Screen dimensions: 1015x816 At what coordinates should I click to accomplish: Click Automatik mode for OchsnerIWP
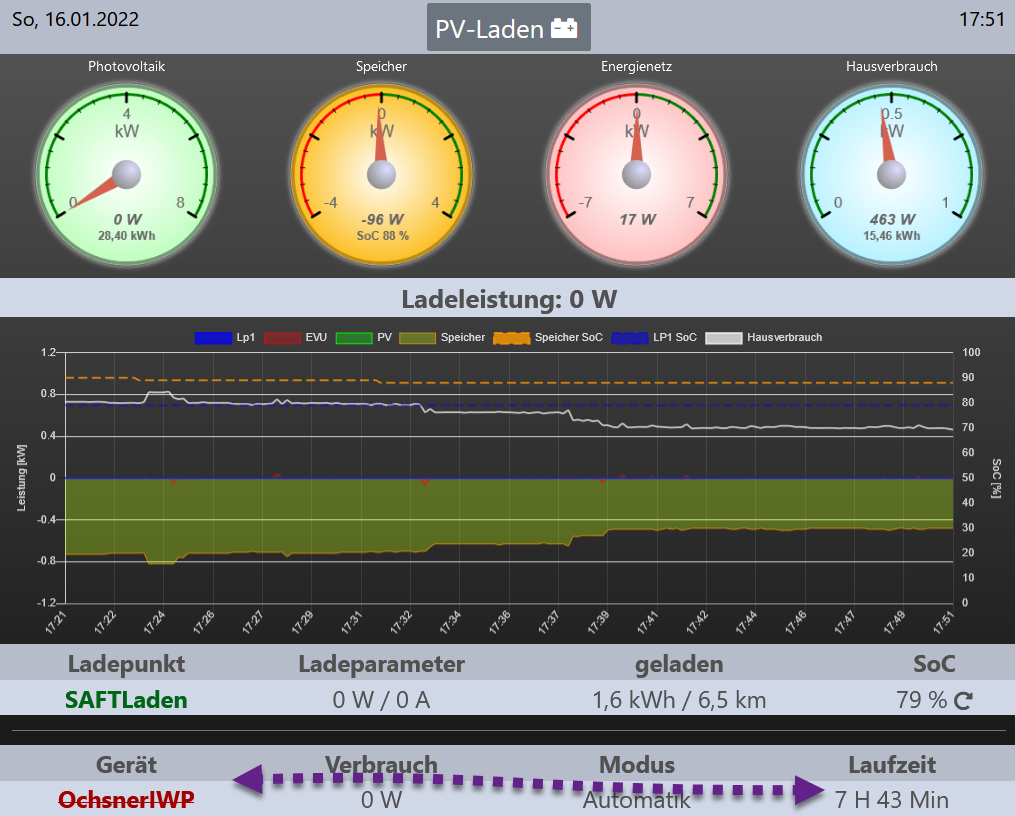pyautogui.click(x=636, y=799)
